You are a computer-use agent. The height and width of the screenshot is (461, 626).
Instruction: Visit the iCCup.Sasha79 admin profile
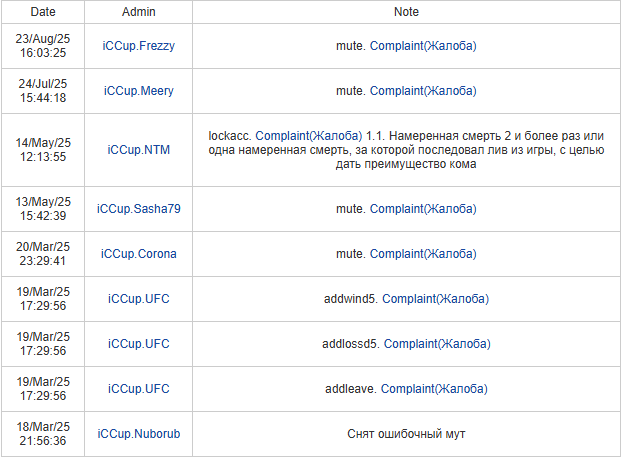(x=138, y=209)
